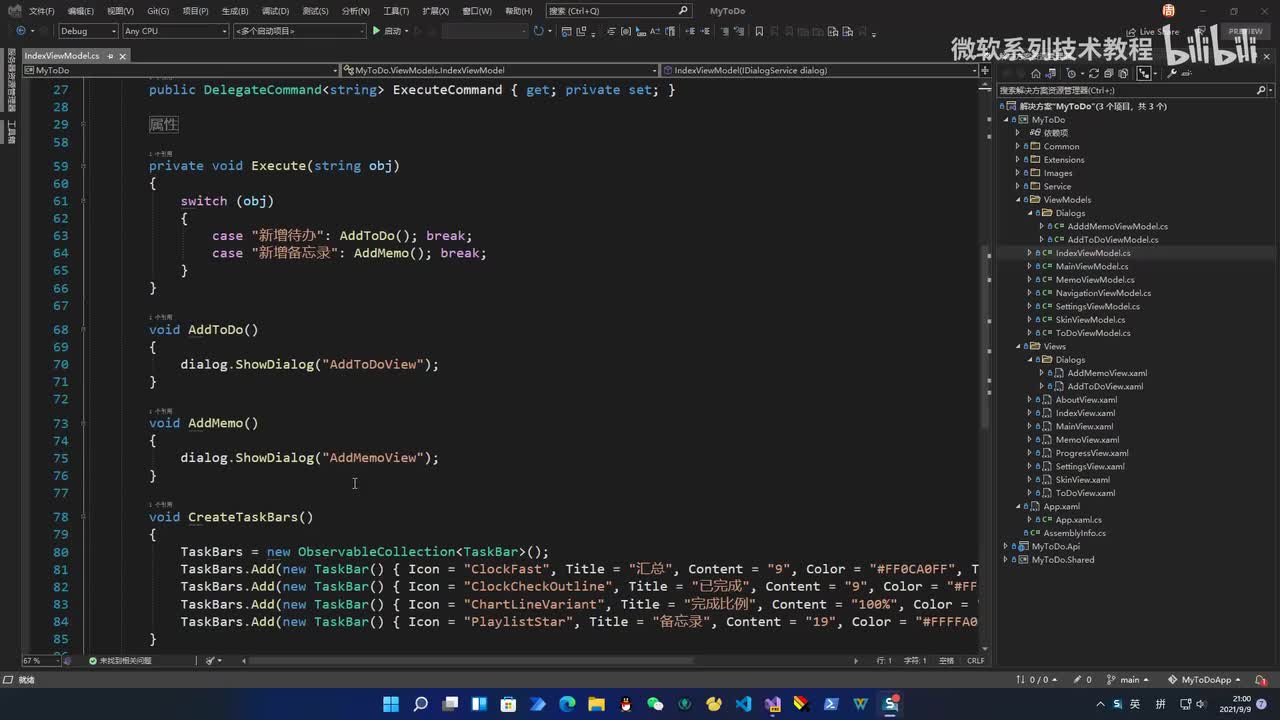Screen dimensions: 1280x720
Task: Open the Any CPU platform dropdown
Action: point(175,31)
